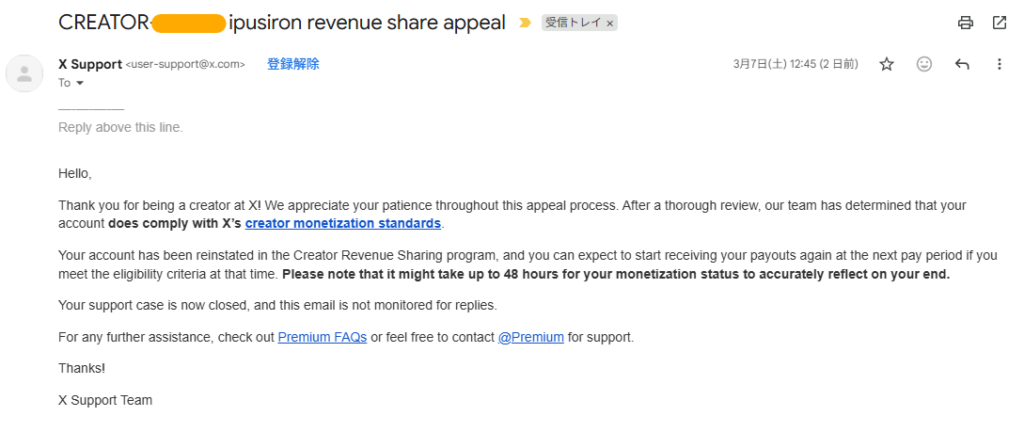Follow the @Premium support link
1024x432 pixels.
[531, 337]
